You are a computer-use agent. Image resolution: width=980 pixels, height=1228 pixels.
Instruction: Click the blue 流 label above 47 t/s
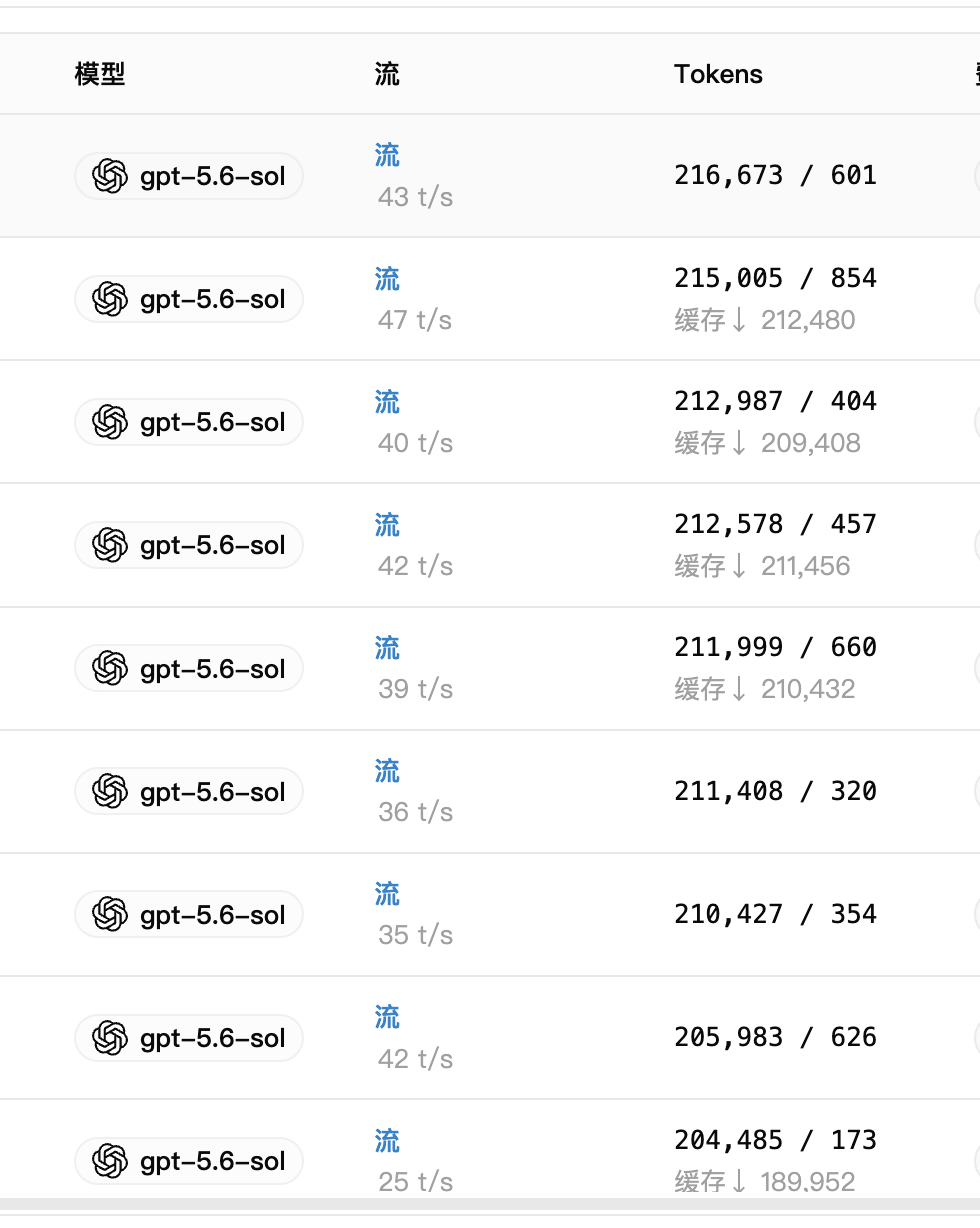coord(387,279)
